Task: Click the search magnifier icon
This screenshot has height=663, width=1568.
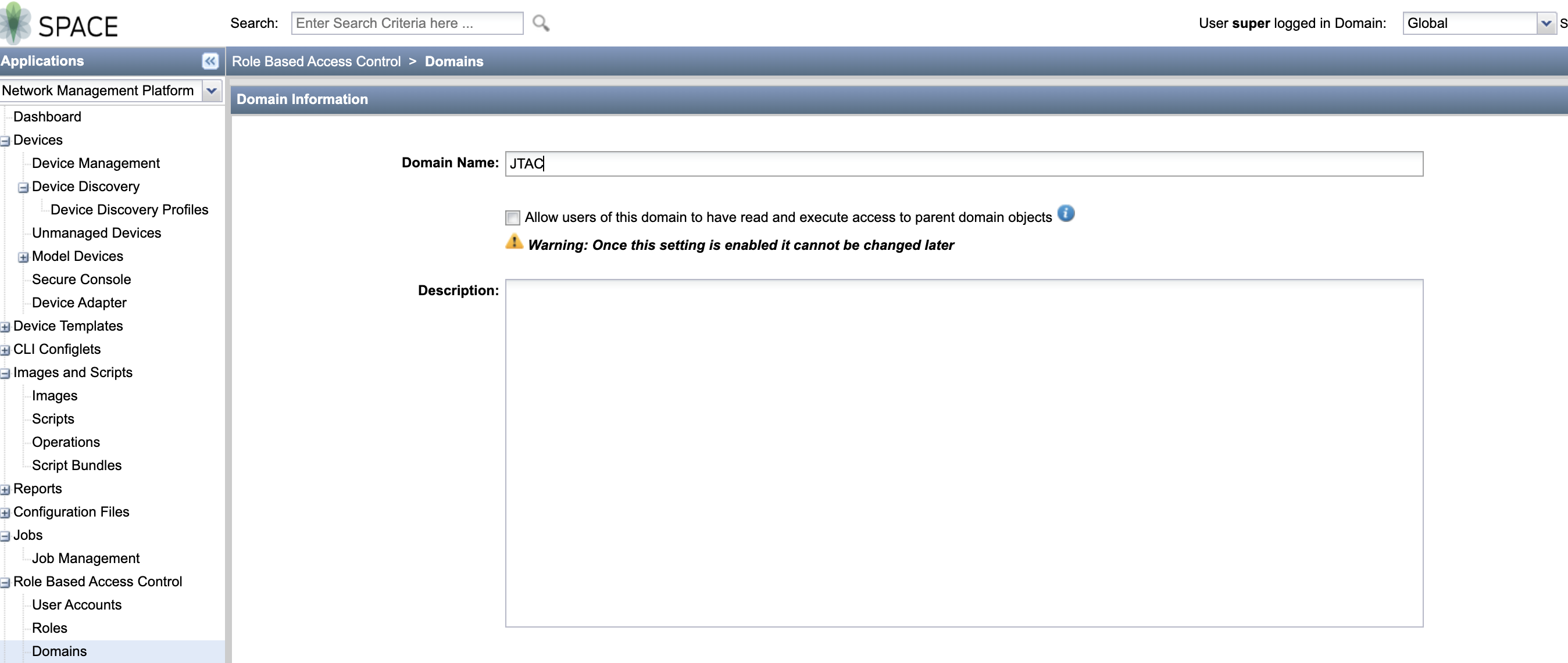Action: coord(541,23)
